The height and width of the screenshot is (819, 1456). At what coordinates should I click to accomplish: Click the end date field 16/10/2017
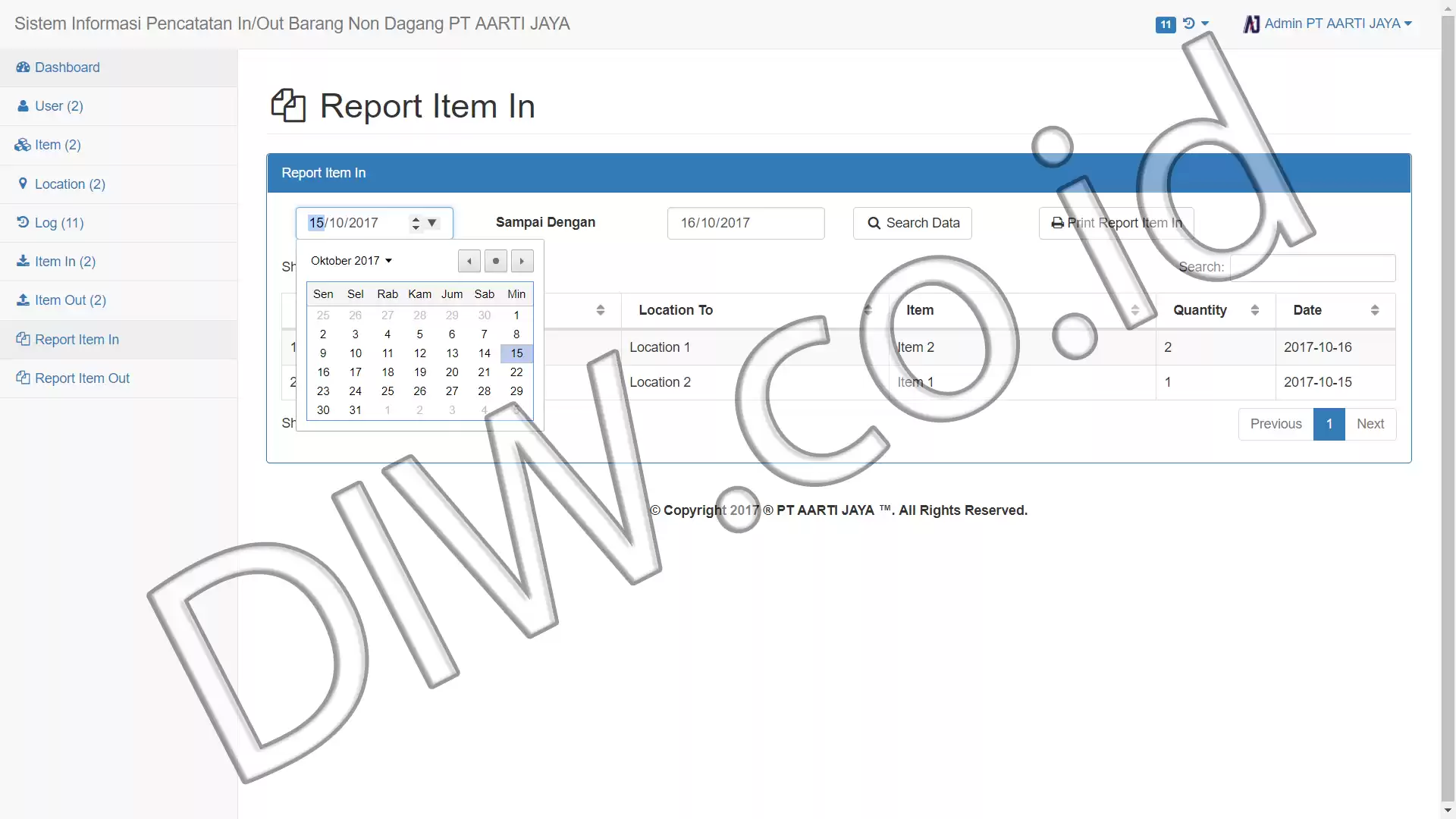(746, 223)
